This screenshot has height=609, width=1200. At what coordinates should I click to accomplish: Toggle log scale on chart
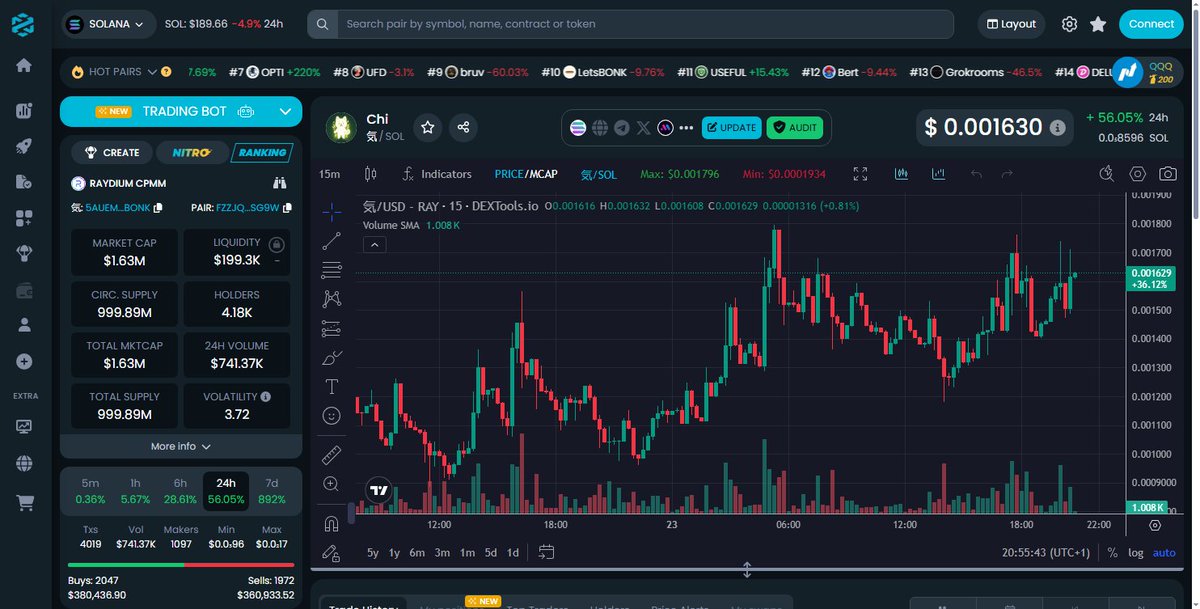1136,553
